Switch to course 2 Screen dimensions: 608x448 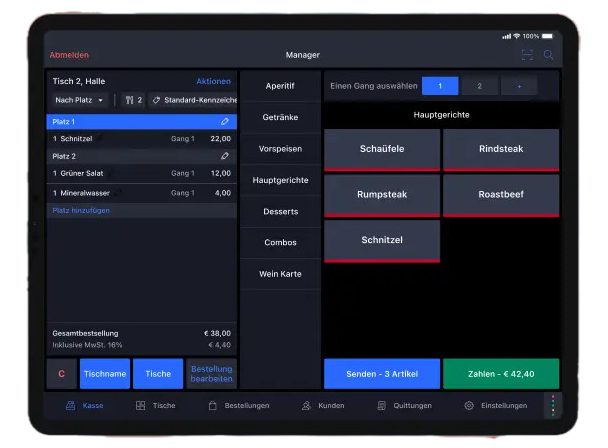coord(479,86)
